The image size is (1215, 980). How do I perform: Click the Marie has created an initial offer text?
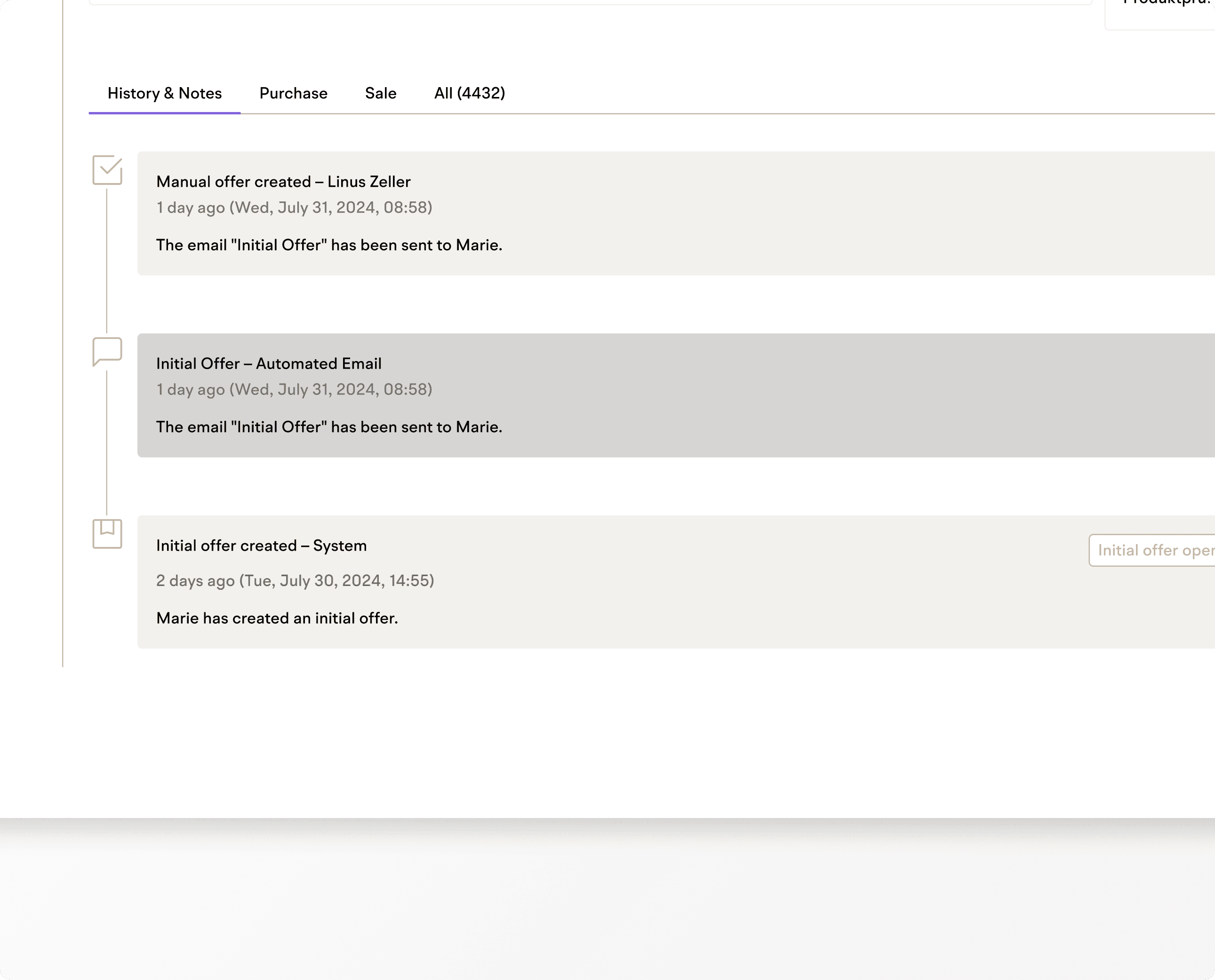(x=277, y=618)
